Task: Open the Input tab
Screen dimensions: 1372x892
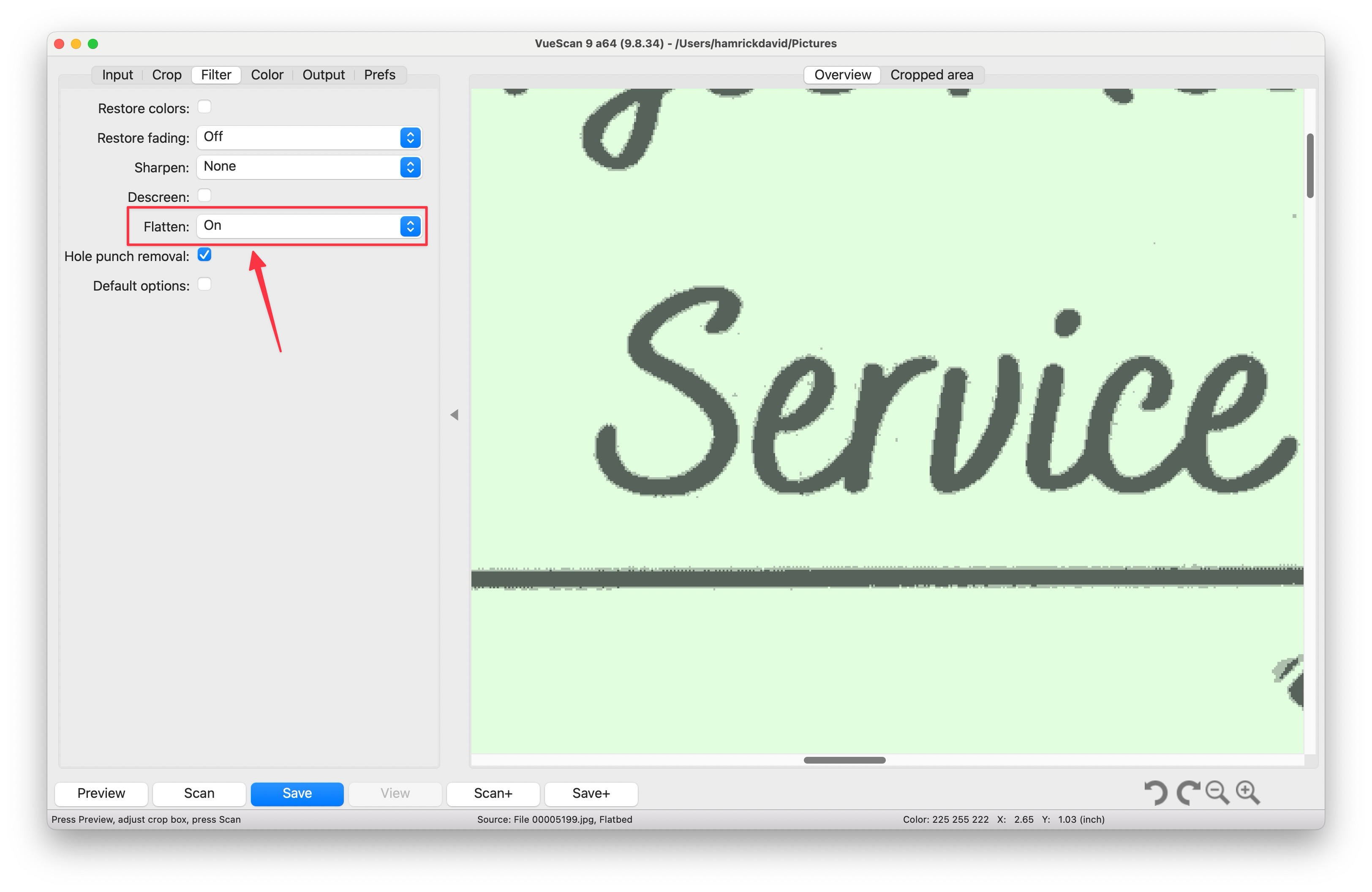Action: tap(117, 74)
